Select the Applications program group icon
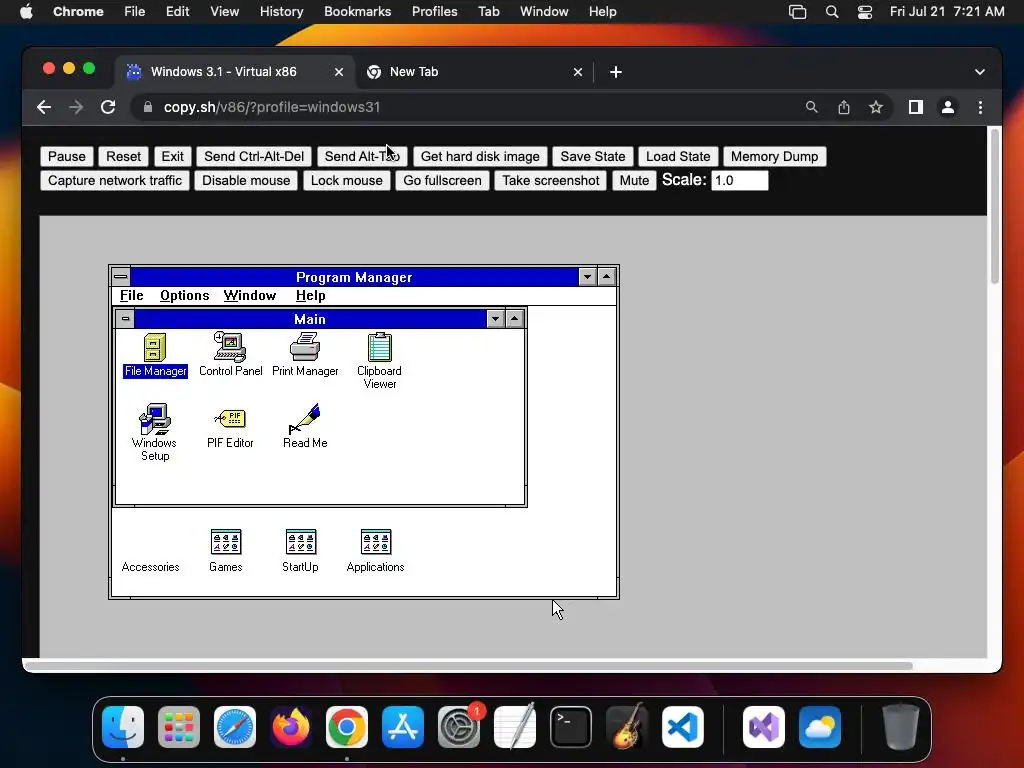 (376, 551)
